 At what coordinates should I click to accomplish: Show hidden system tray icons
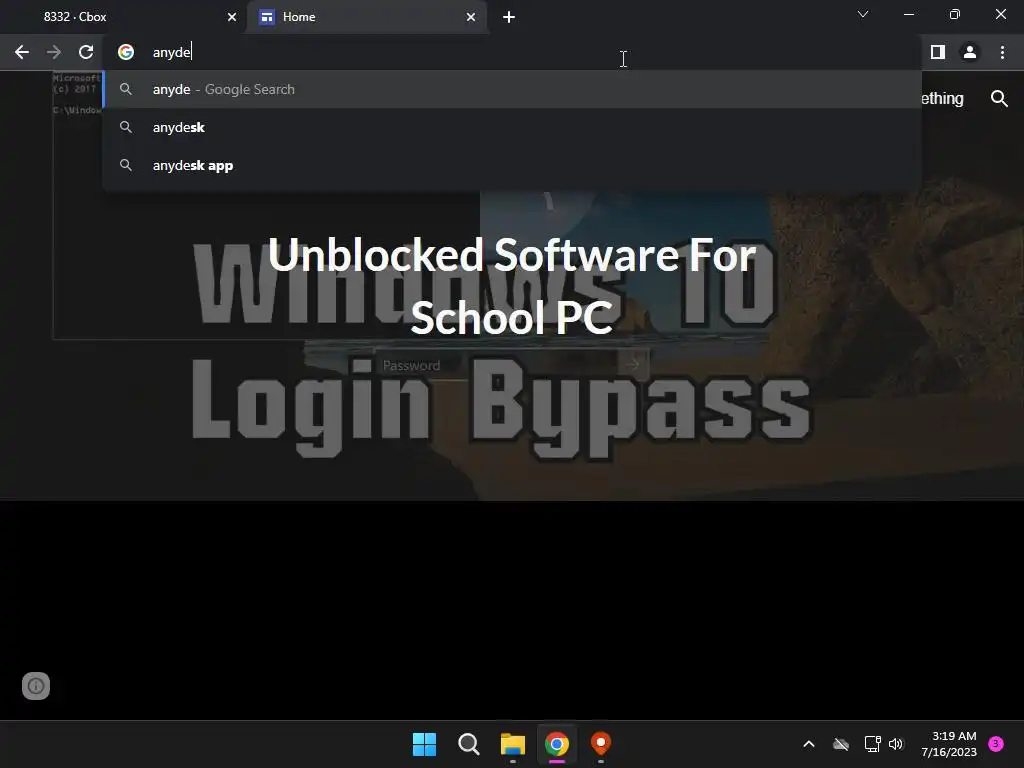808,744
